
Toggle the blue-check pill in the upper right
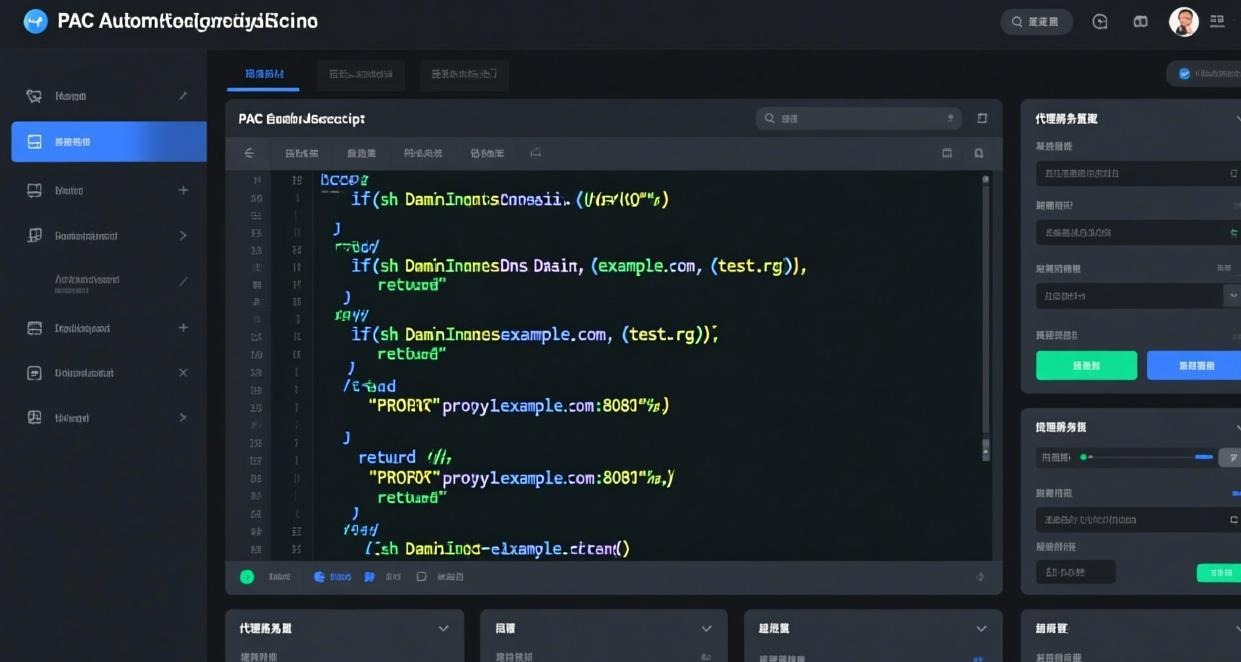[x=1204, y=73]
